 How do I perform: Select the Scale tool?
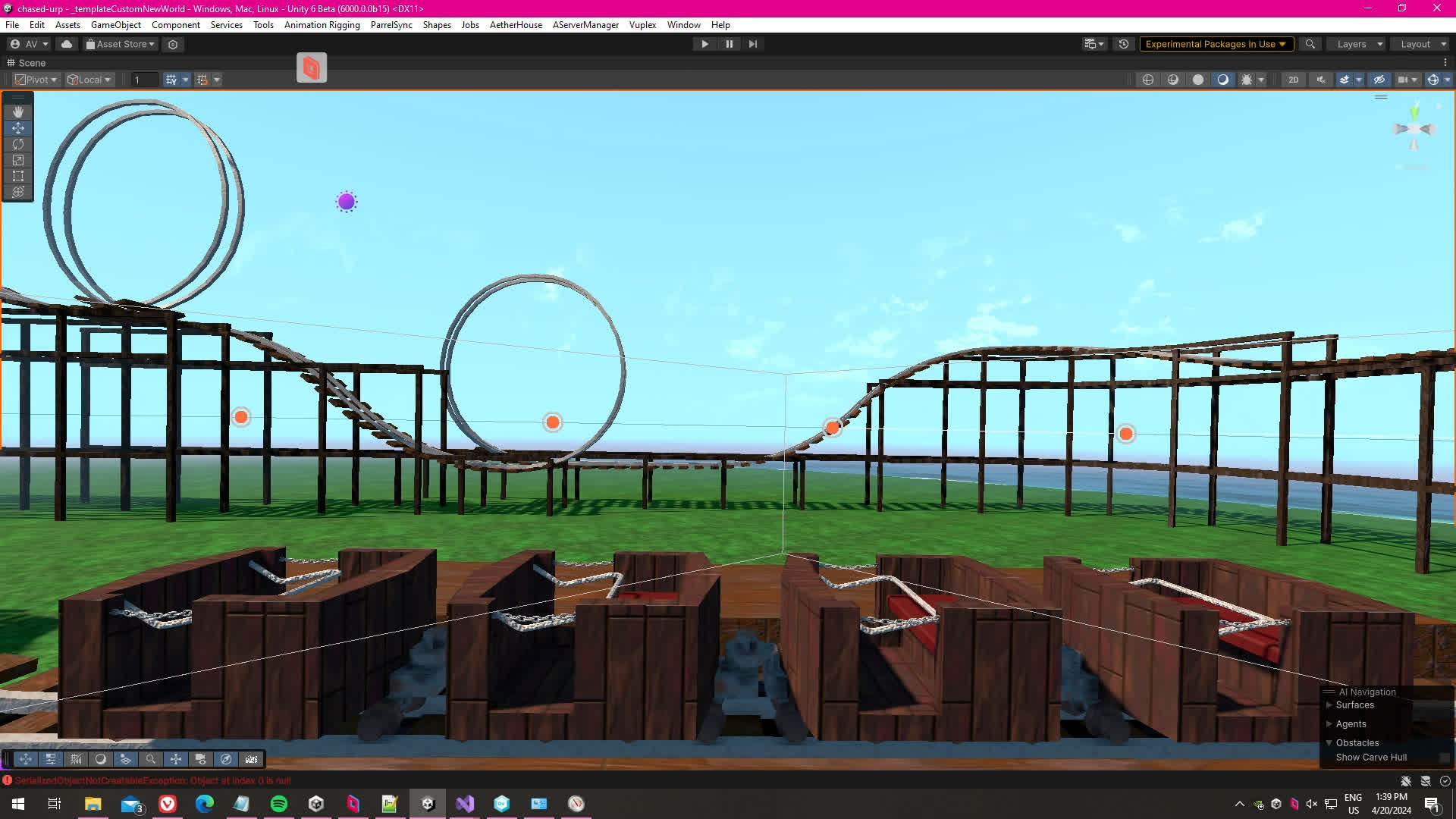[18, 160]
